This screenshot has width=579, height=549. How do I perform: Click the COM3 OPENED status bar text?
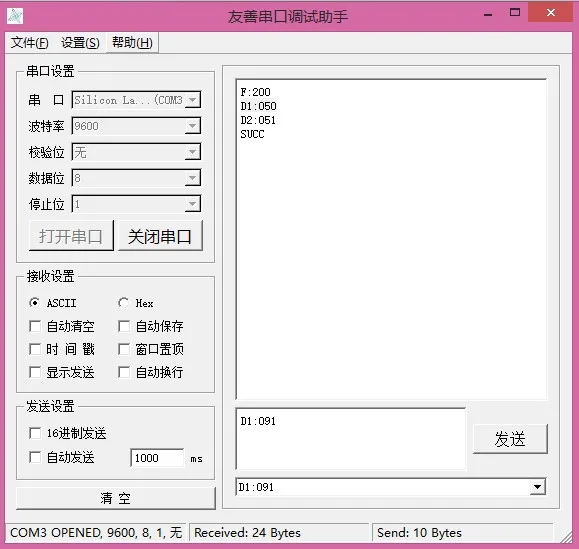(96, 533)
